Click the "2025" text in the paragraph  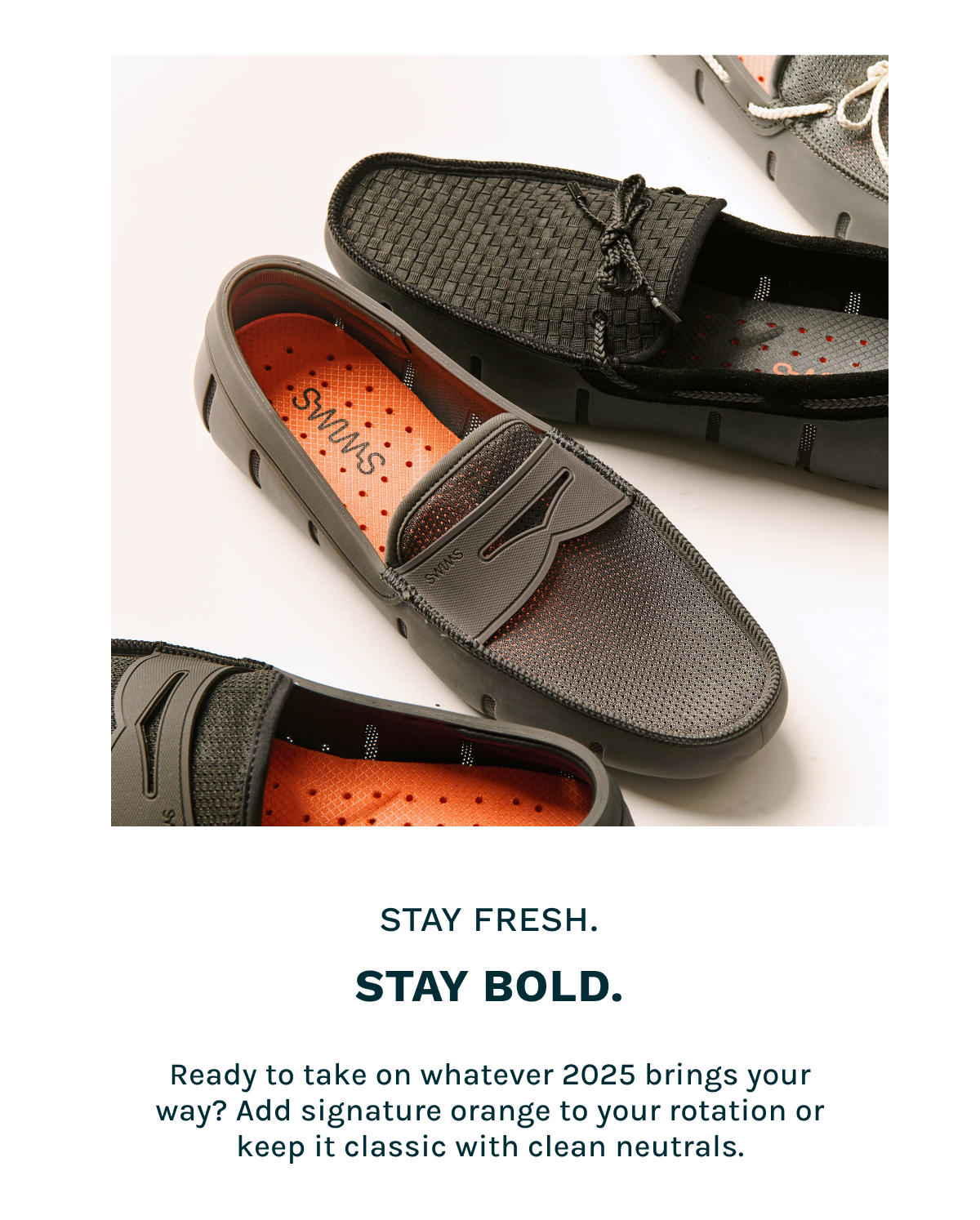[x=599, y=1075]
